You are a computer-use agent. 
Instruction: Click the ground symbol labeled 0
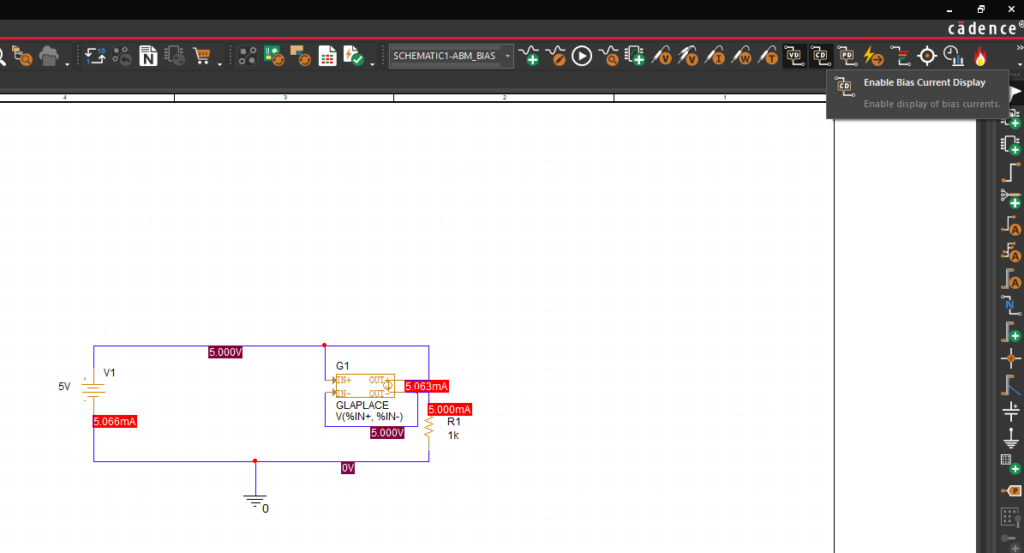[255, 501]
